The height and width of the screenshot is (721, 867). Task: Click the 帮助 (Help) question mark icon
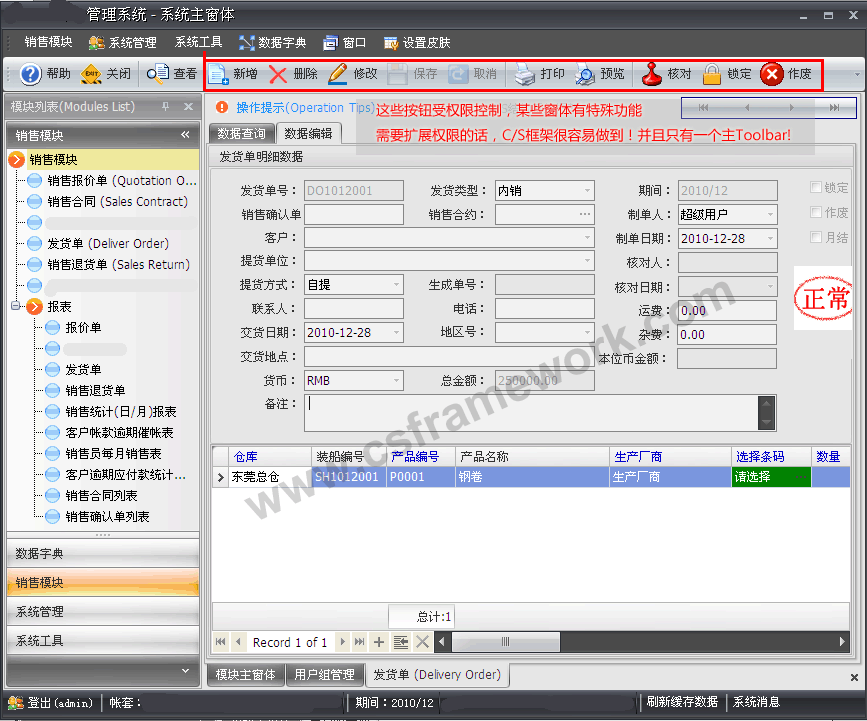[x=31, y=74]
